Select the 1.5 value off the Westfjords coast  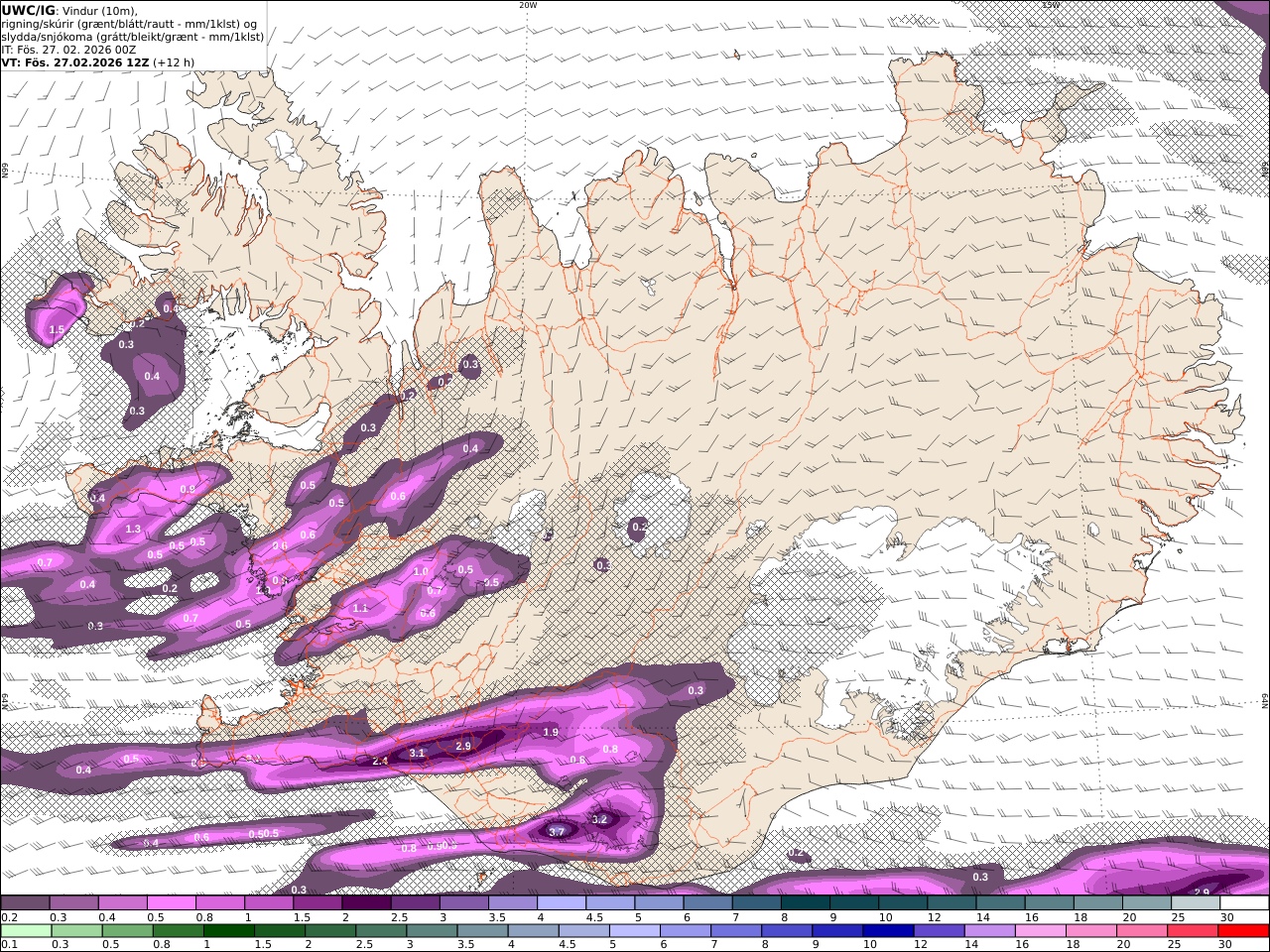tap(57, 329)
